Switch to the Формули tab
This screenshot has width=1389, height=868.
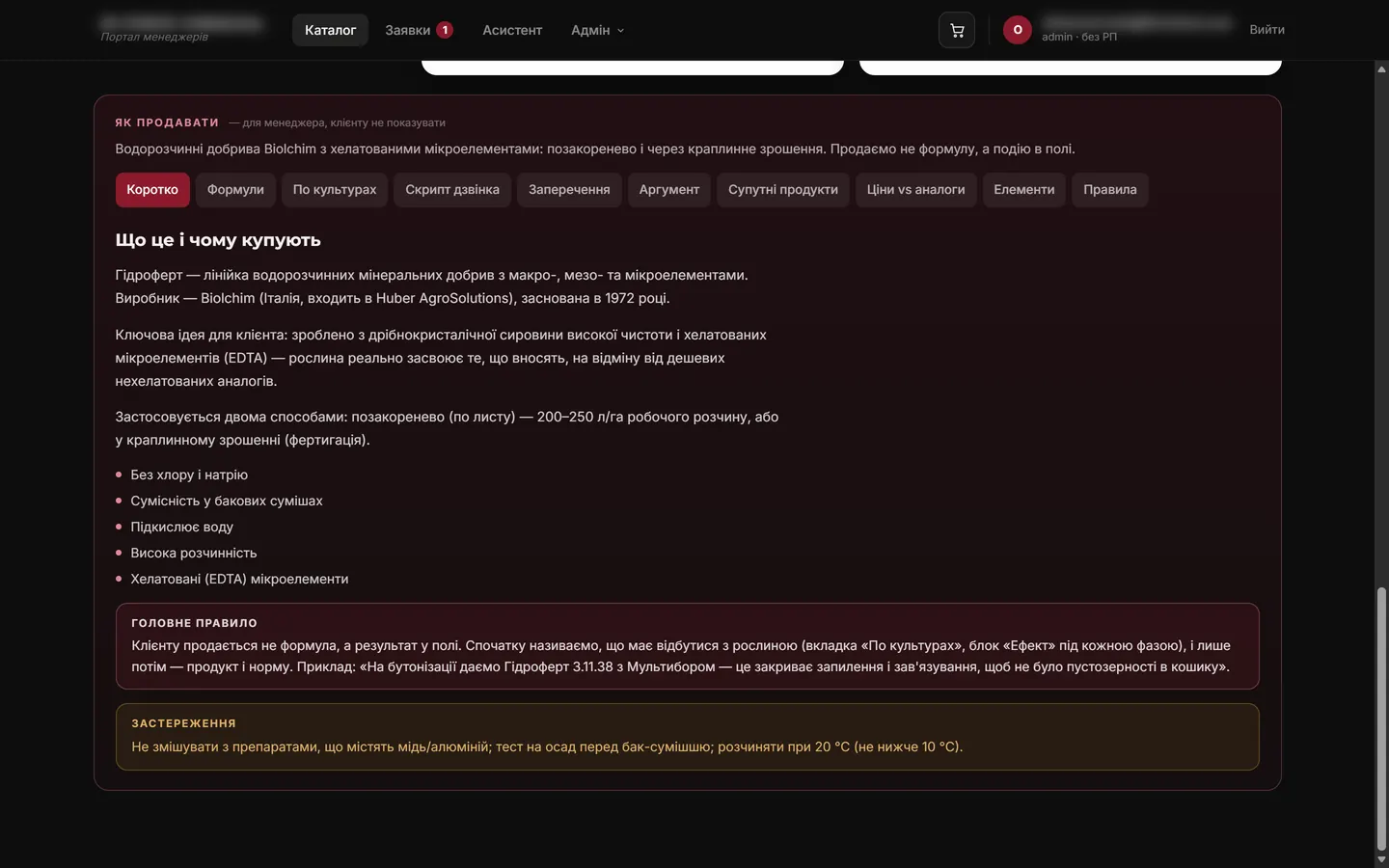235,190
